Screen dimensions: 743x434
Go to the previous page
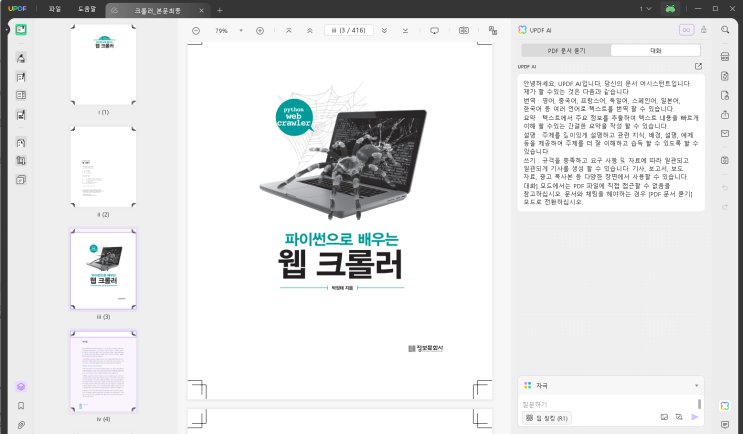point(309,30)
